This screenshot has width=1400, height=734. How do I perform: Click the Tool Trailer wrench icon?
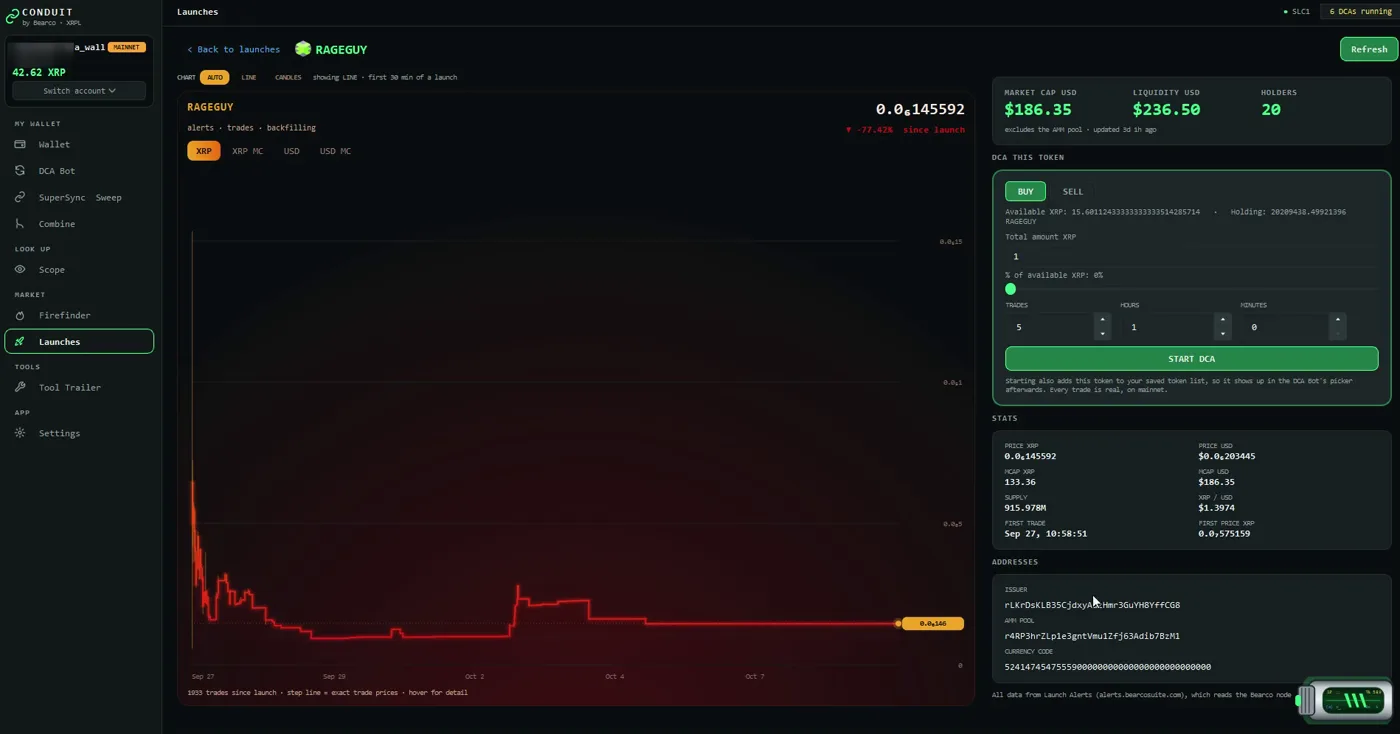click(20, 387)
